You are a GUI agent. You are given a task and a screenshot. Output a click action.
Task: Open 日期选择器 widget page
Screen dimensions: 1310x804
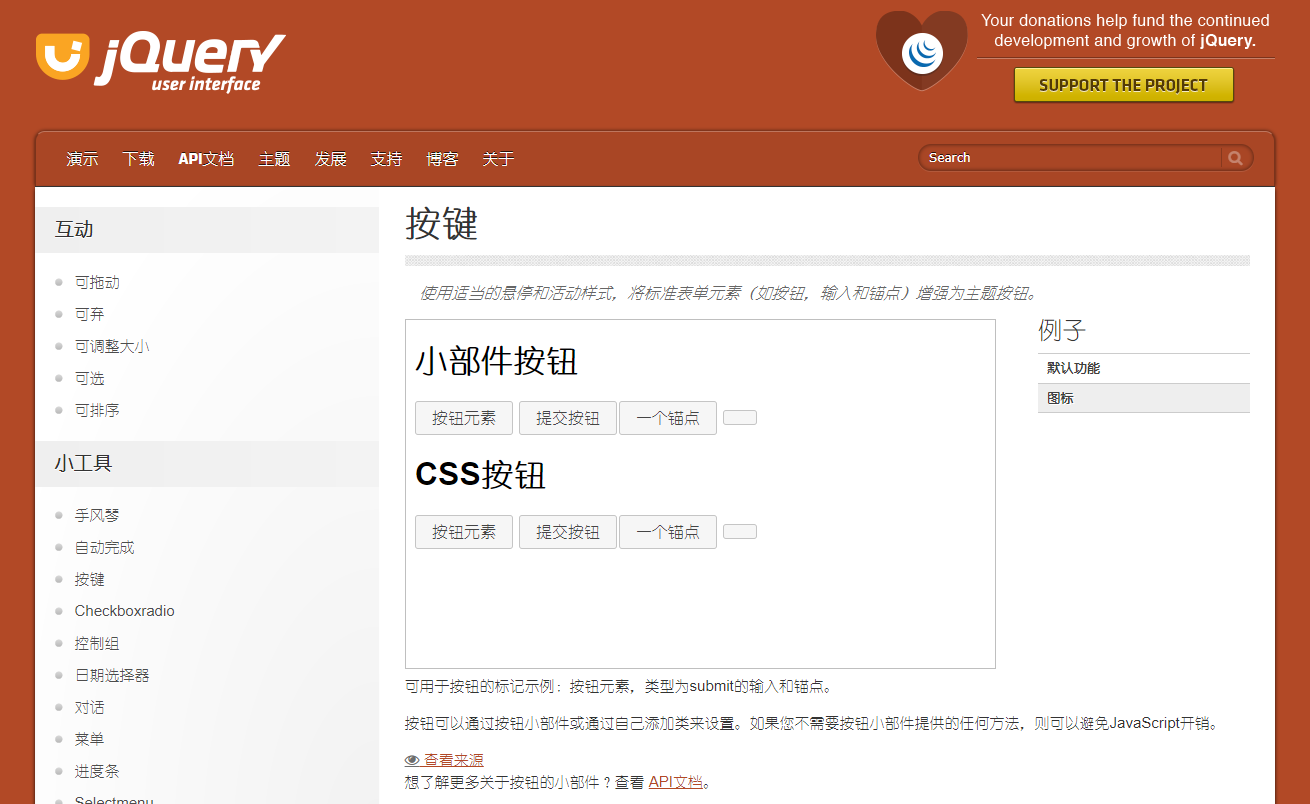112,676
